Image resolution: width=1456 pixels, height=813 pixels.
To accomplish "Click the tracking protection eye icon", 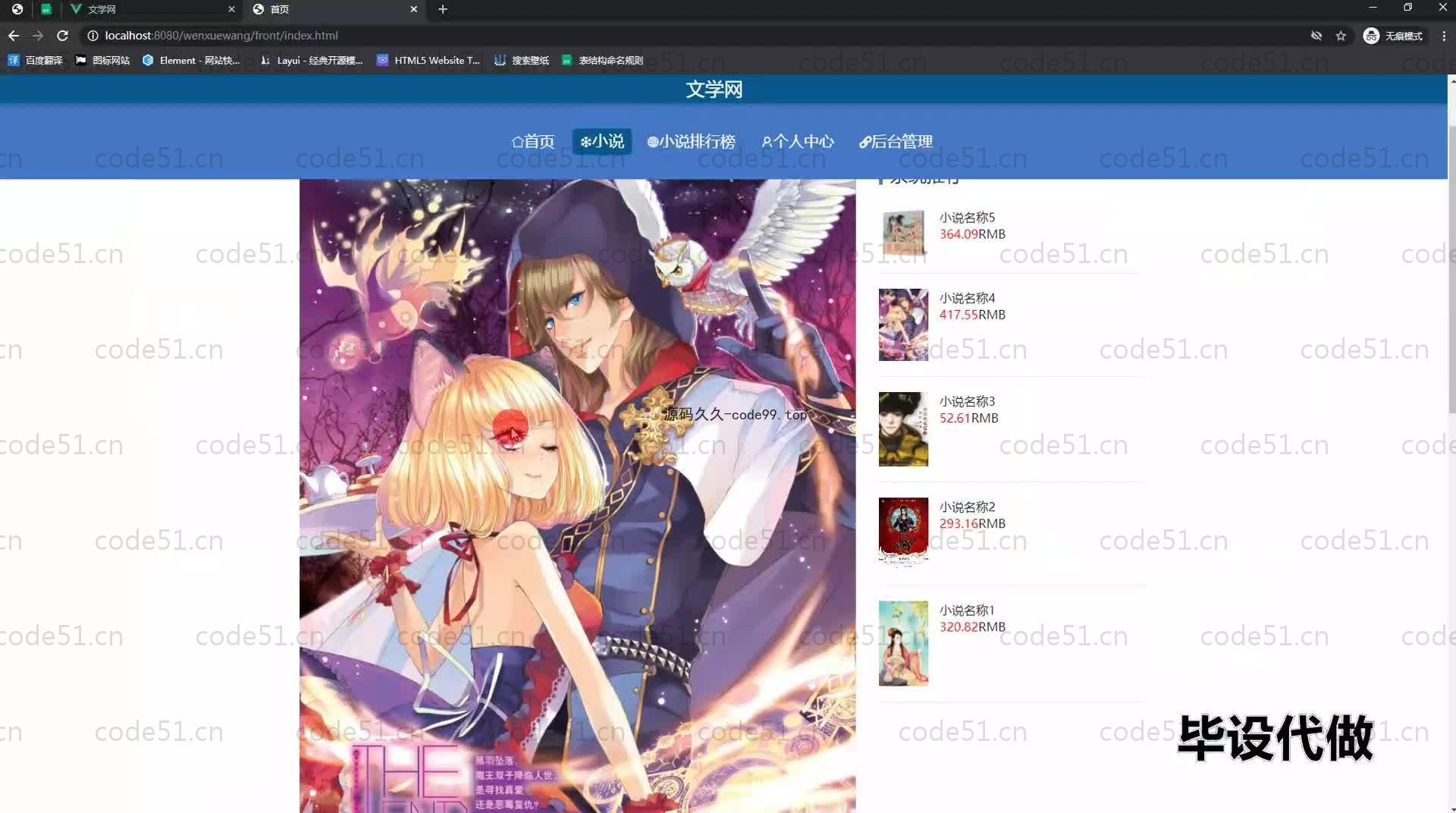I will tap(1316, 36).
